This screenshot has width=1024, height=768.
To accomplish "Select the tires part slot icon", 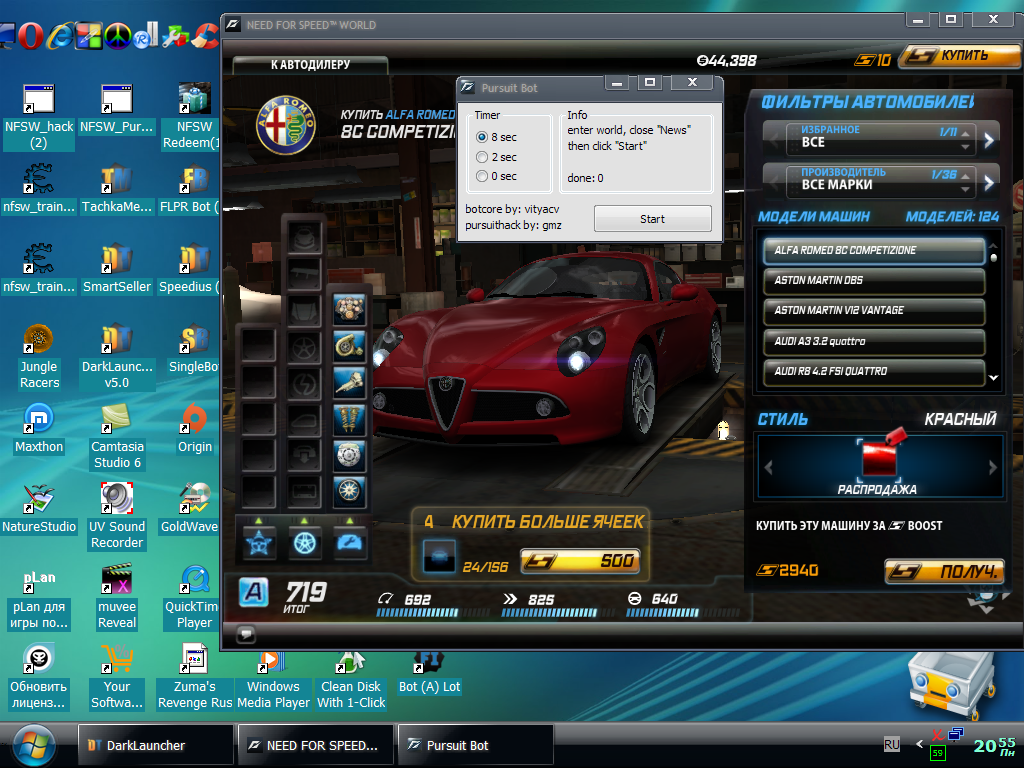I will point(349,492).
